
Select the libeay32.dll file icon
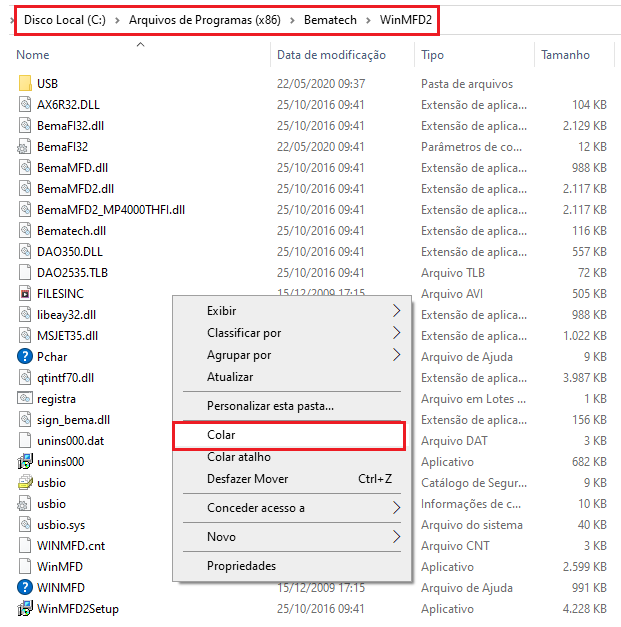(25, 315)
